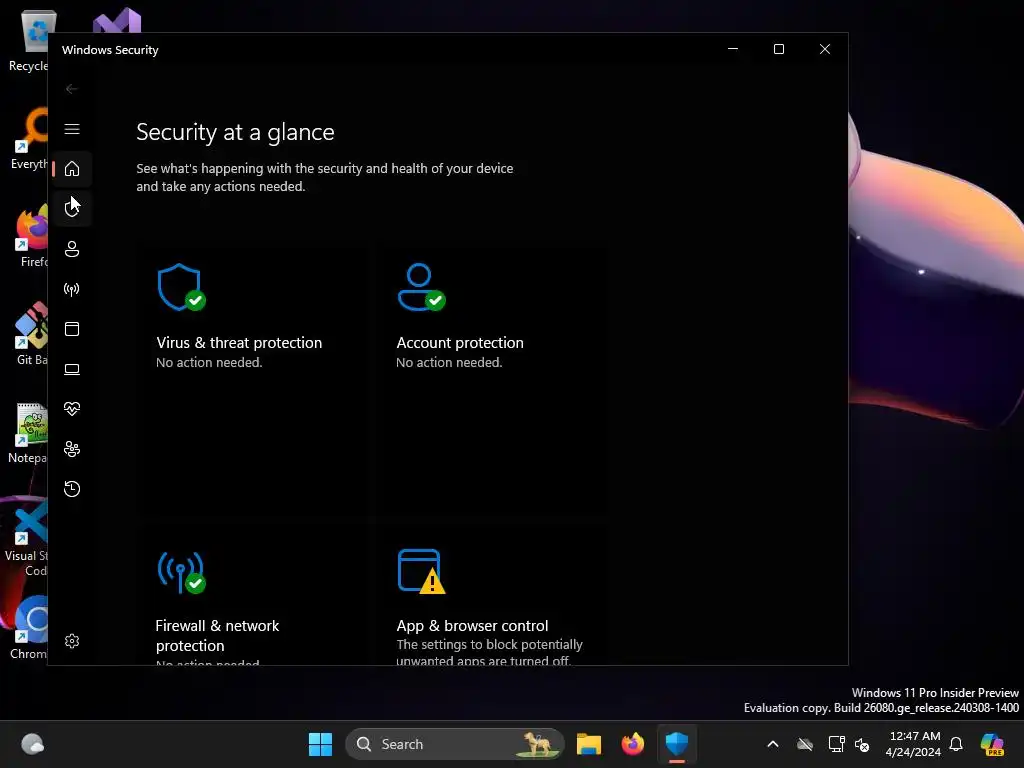Open the Account protection title
Screen dimensions: 1024x768
(460, 342)
